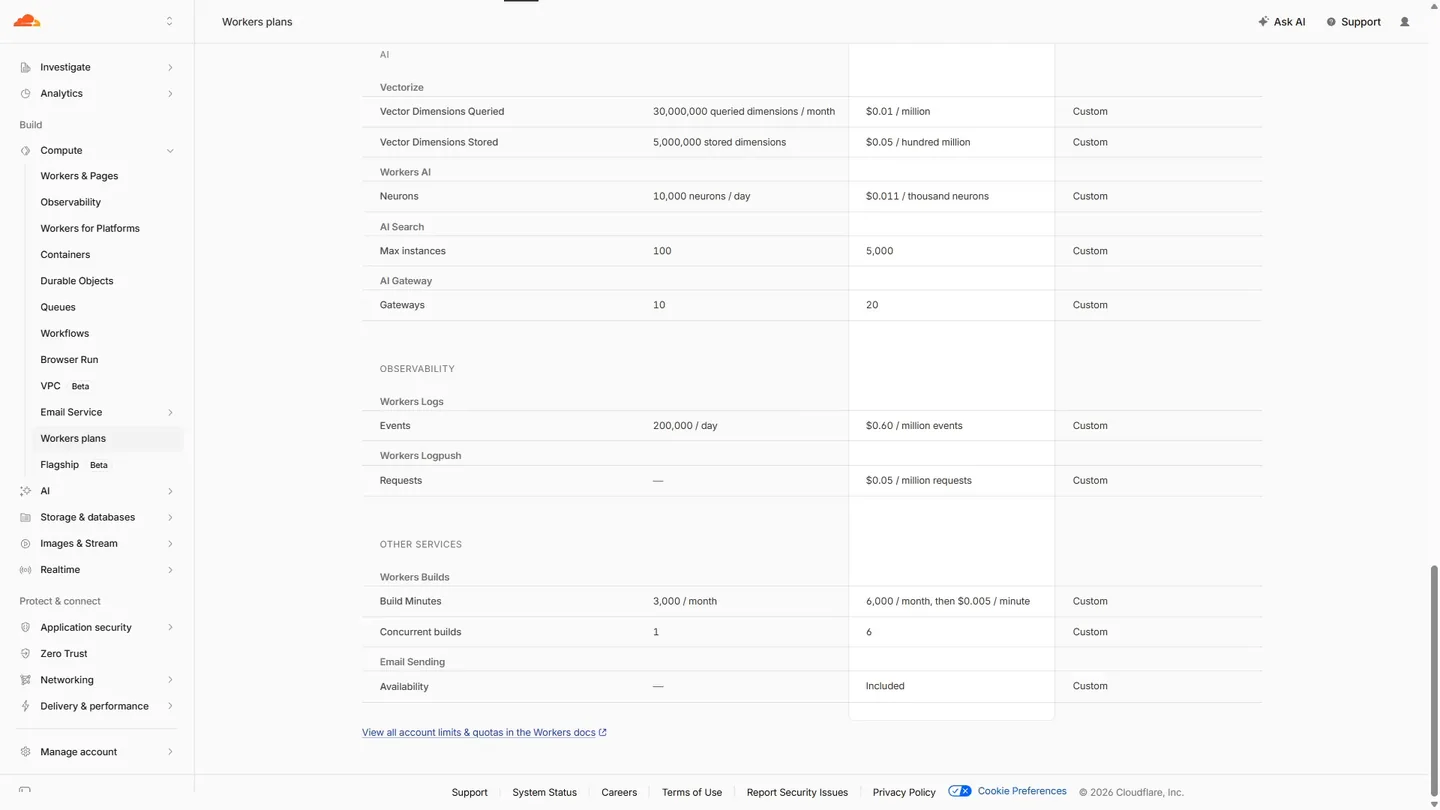This screenshot has height=810, width=1440.
Task: Toggle the Cookie Preferences switch icon
Action: 959,791
